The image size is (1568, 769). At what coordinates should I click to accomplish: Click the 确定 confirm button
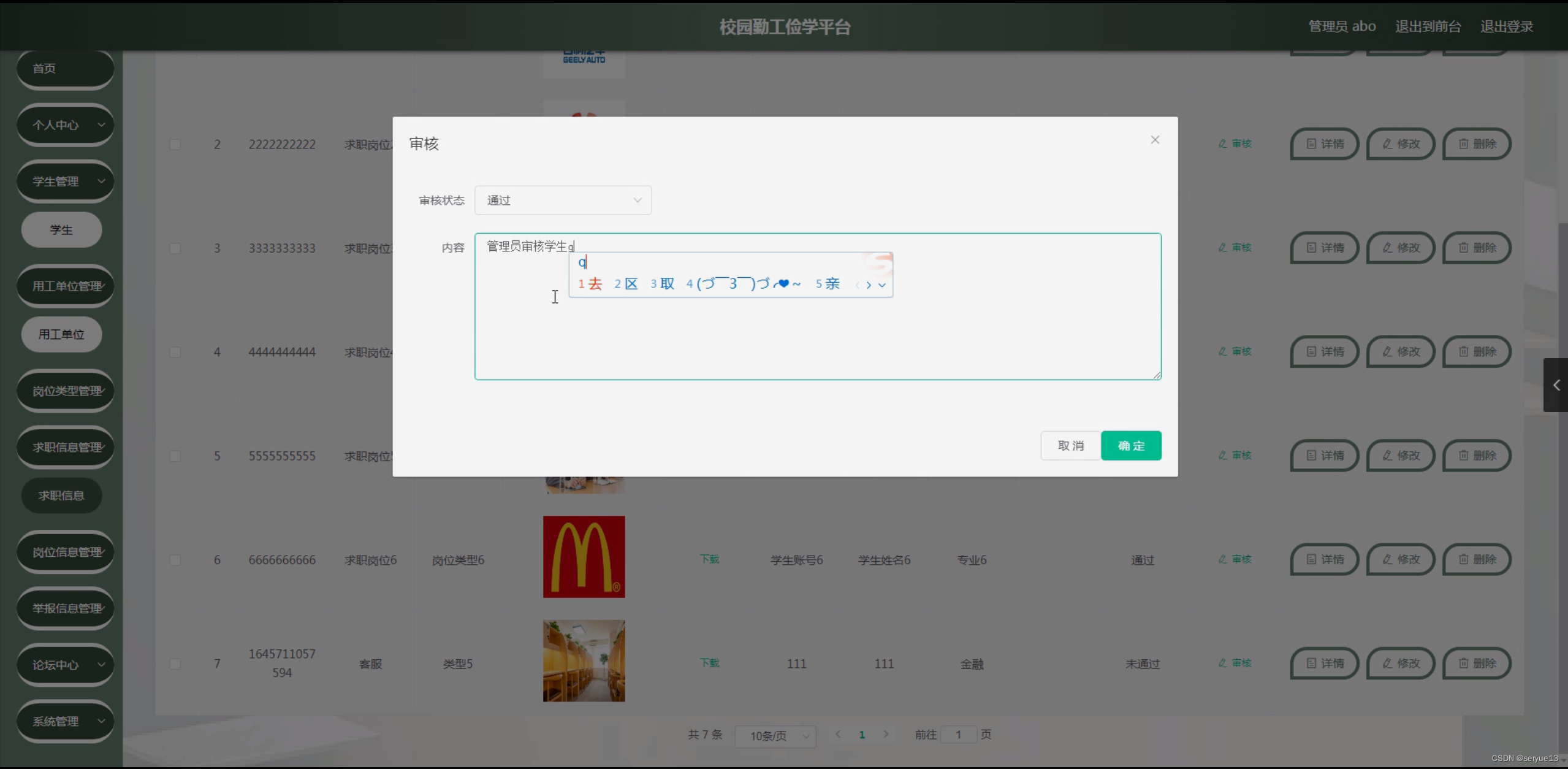click(1130, 446)
